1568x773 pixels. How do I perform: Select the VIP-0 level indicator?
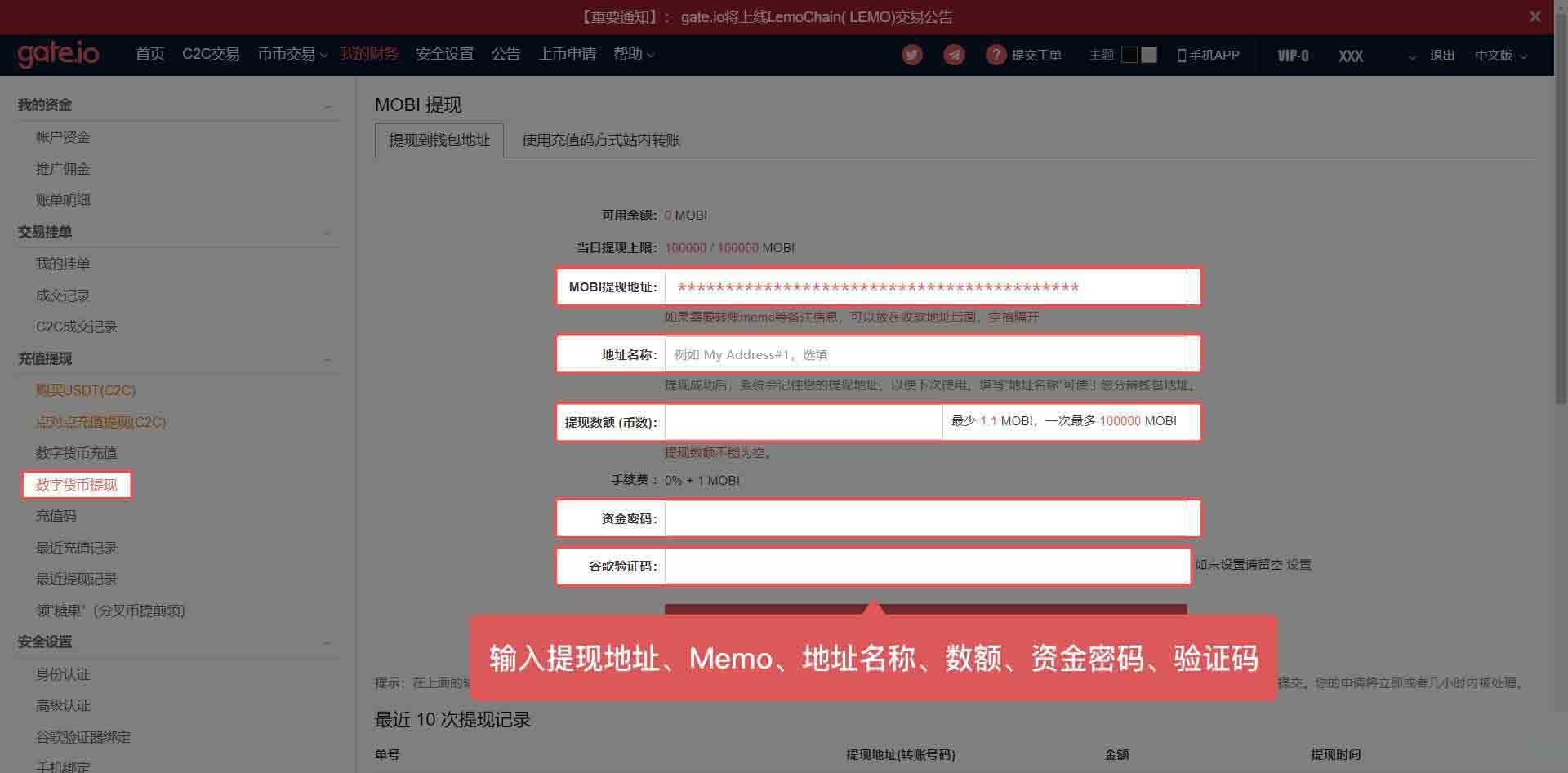[x=1292, y=56]
